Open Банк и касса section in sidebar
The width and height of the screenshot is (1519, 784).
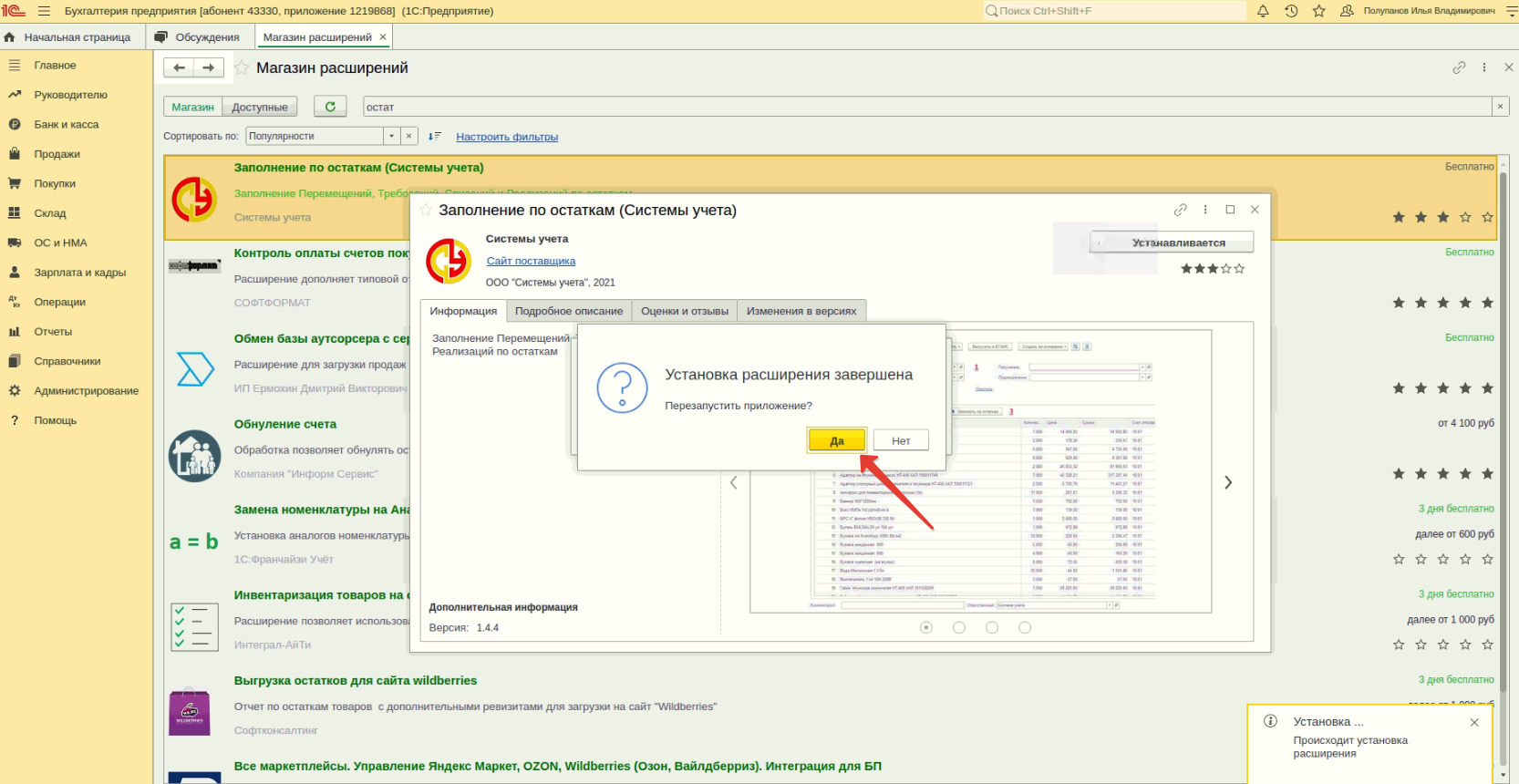tap(66, 124)
